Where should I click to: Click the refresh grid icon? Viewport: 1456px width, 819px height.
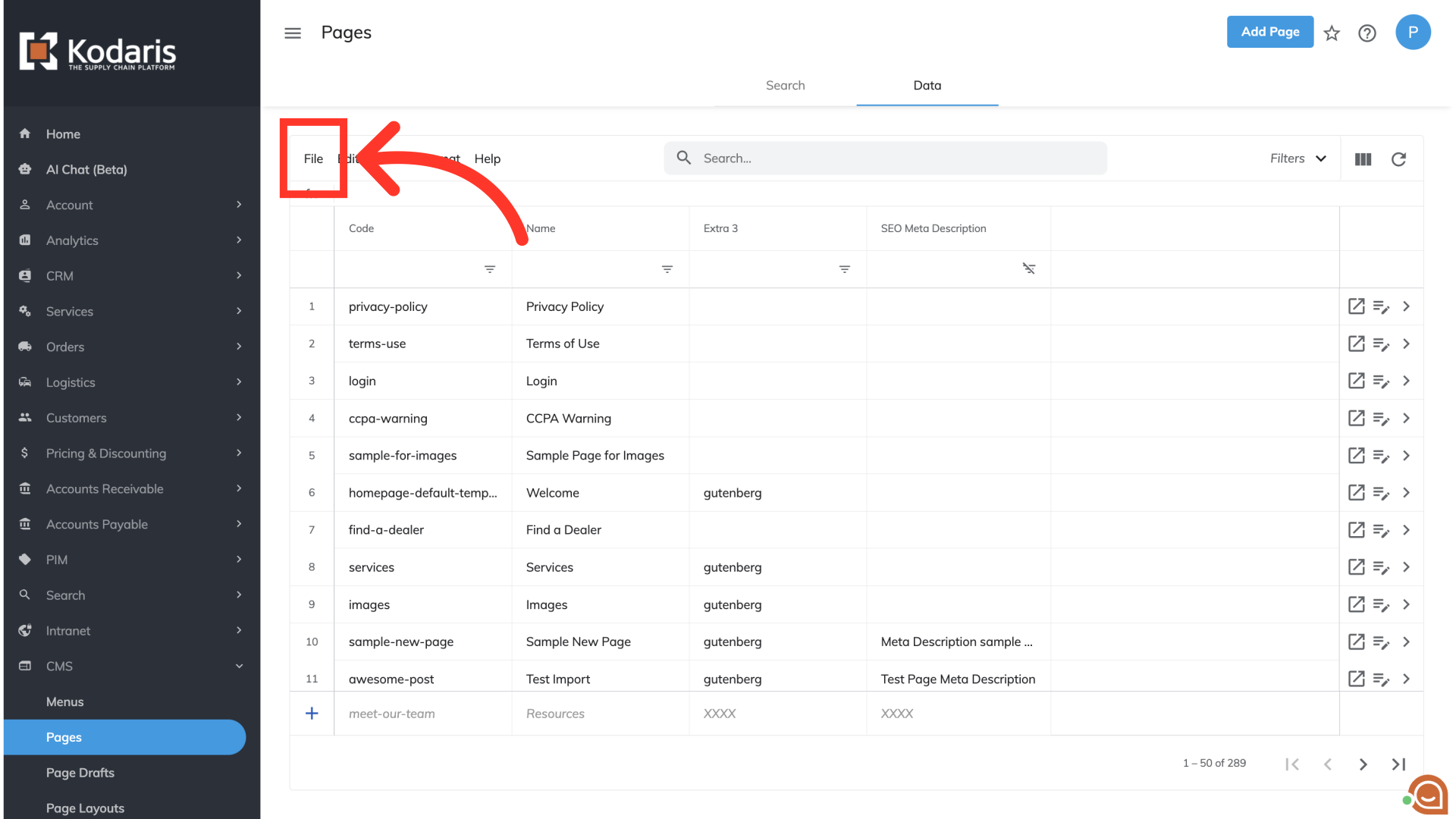tap(1398, 158)
